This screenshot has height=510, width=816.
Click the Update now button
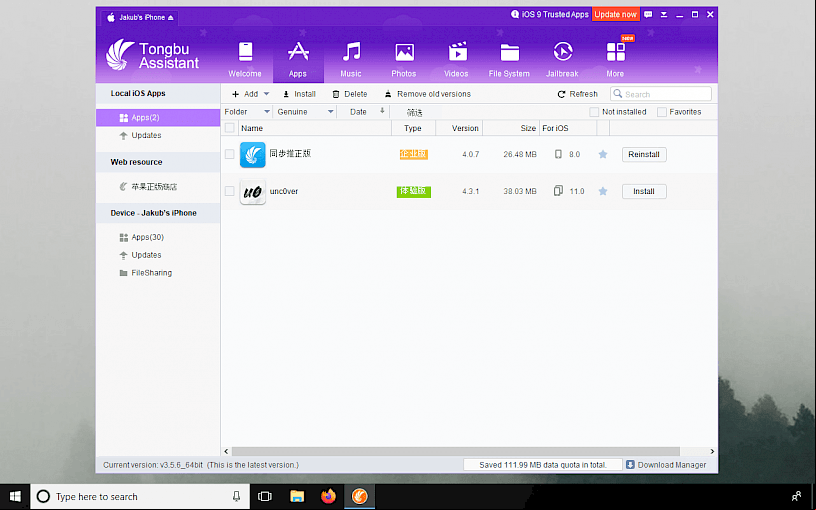point(616,15)
